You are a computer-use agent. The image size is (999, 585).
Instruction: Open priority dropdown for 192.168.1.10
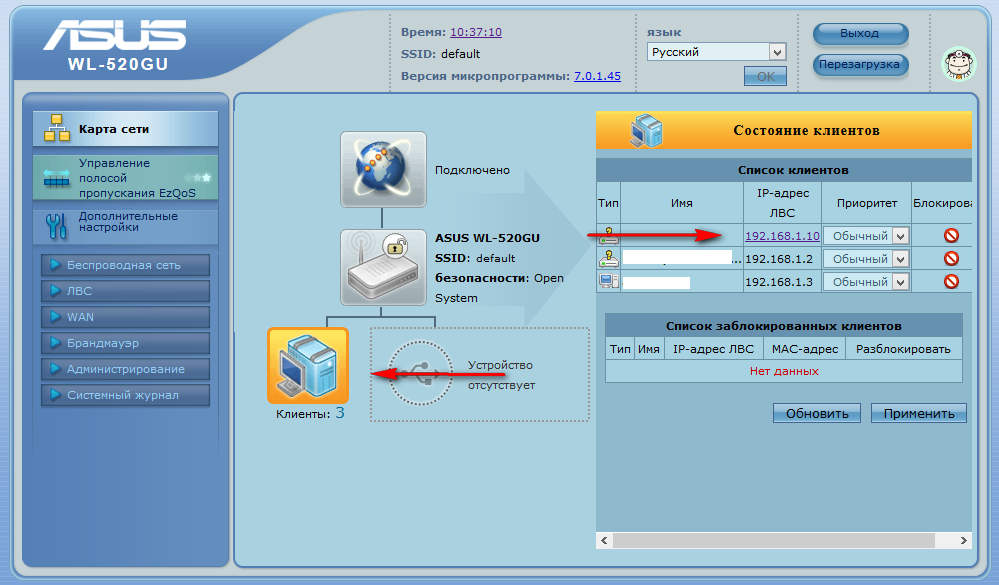click(x=866, y=236)
